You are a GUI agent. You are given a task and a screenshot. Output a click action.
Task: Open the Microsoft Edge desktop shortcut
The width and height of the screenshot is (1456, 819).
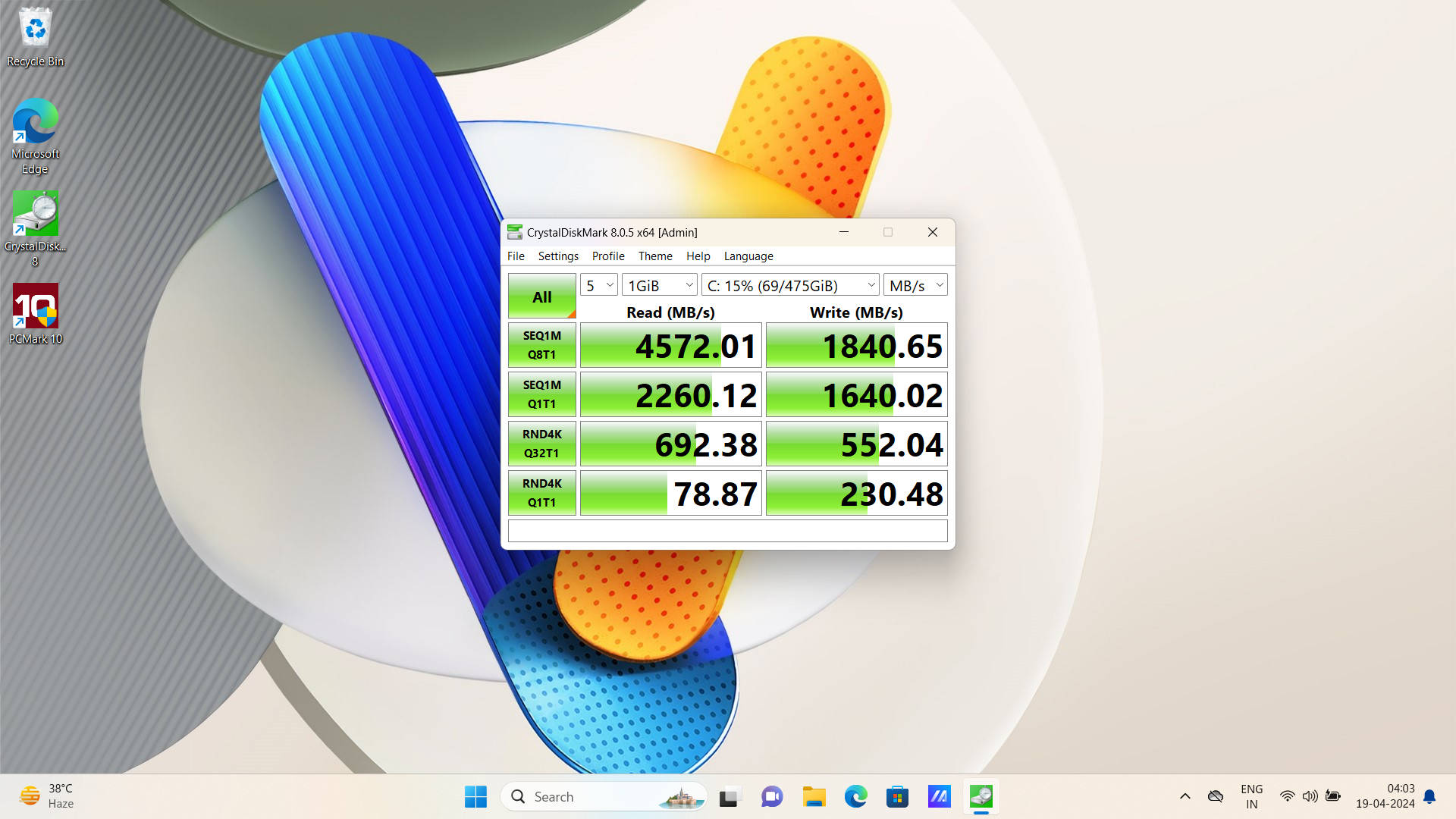35,136
